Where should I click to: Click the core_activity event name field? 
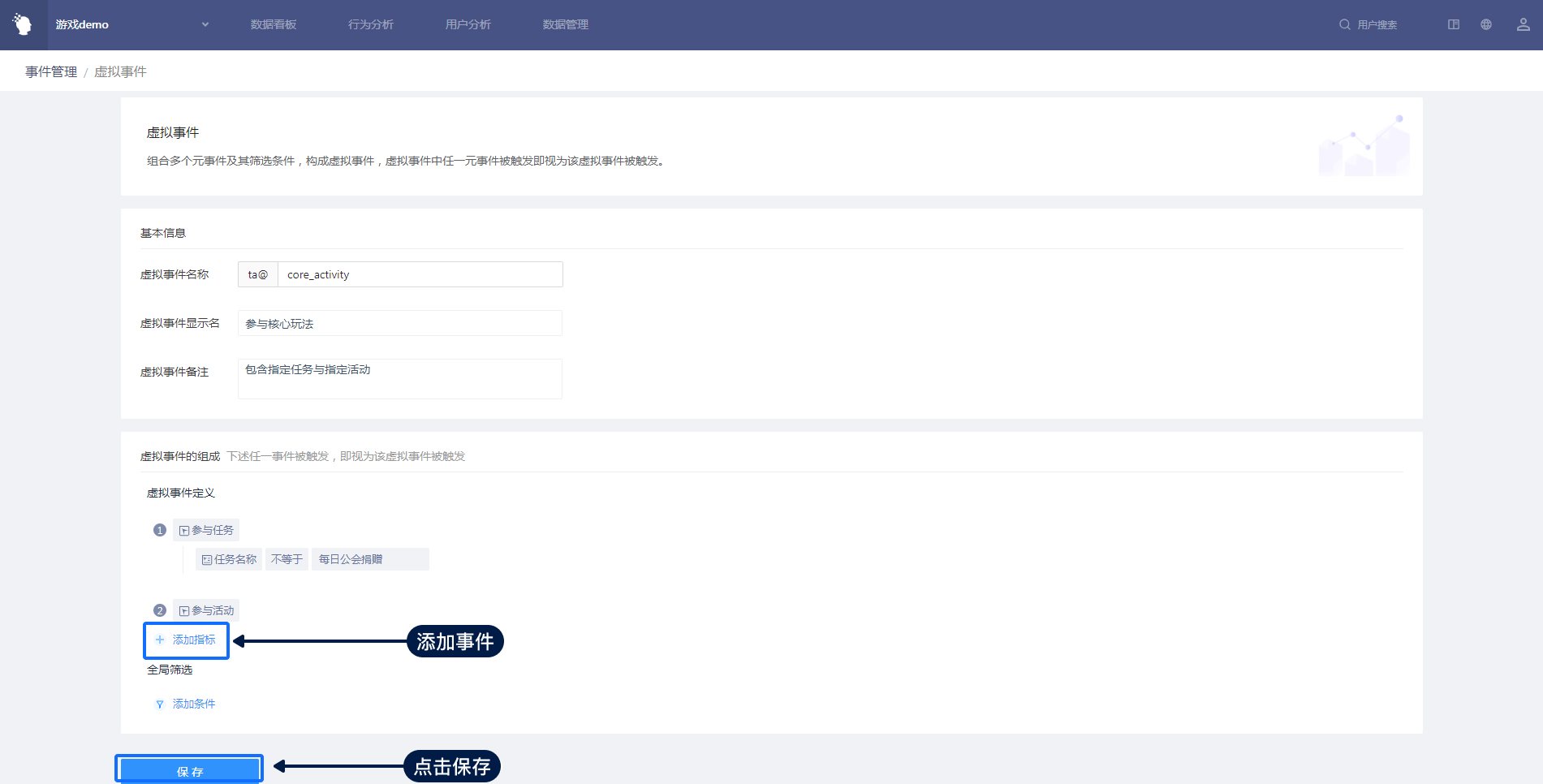click(x=420, y=274)
